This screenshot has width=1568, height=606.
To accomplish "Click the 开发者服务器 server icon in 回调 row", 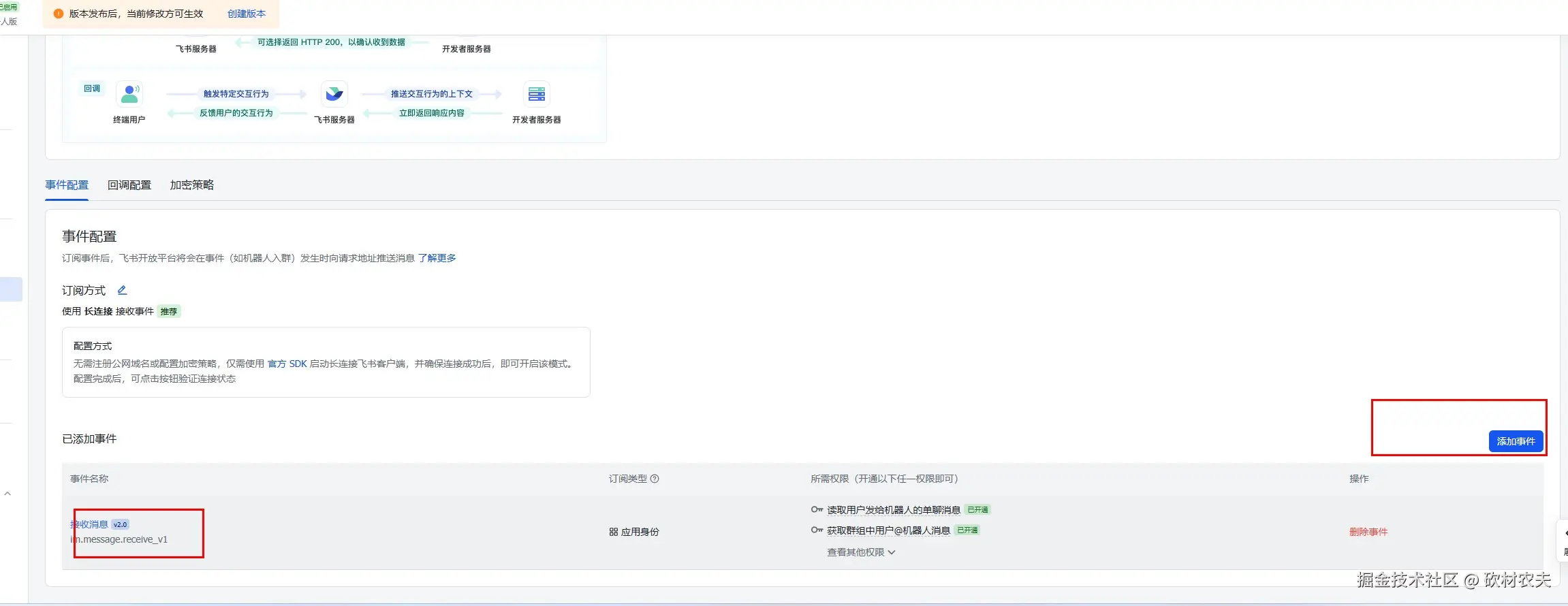I will pos(537,94).
